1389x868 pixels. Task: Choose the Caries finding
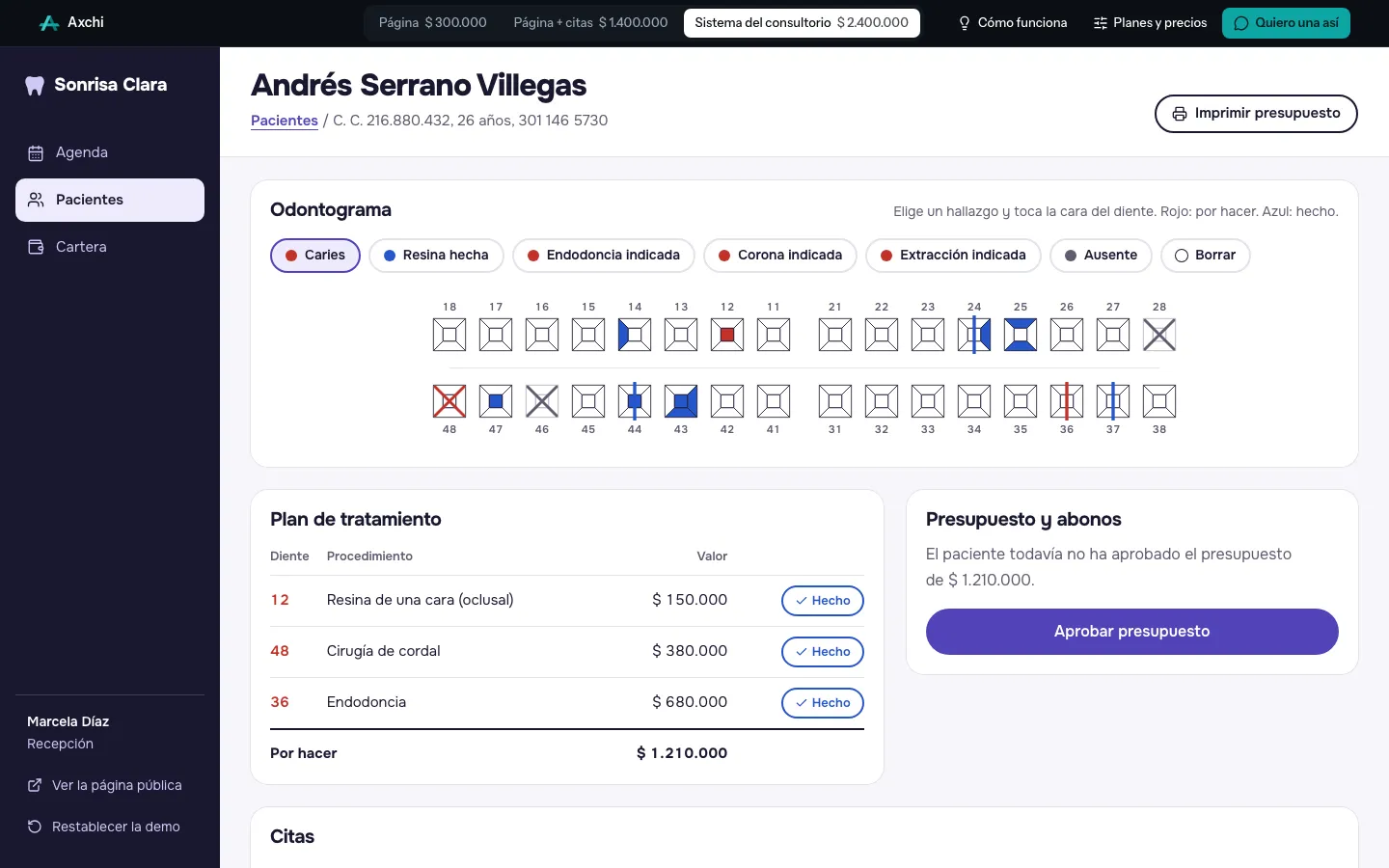click(315, 256)
